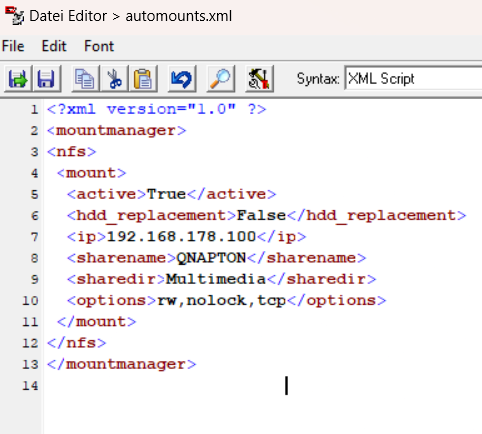Click the opening nfs tag on line 3
Image resolution: width=482 pixels, height=434 pixels.
point(71,152)
